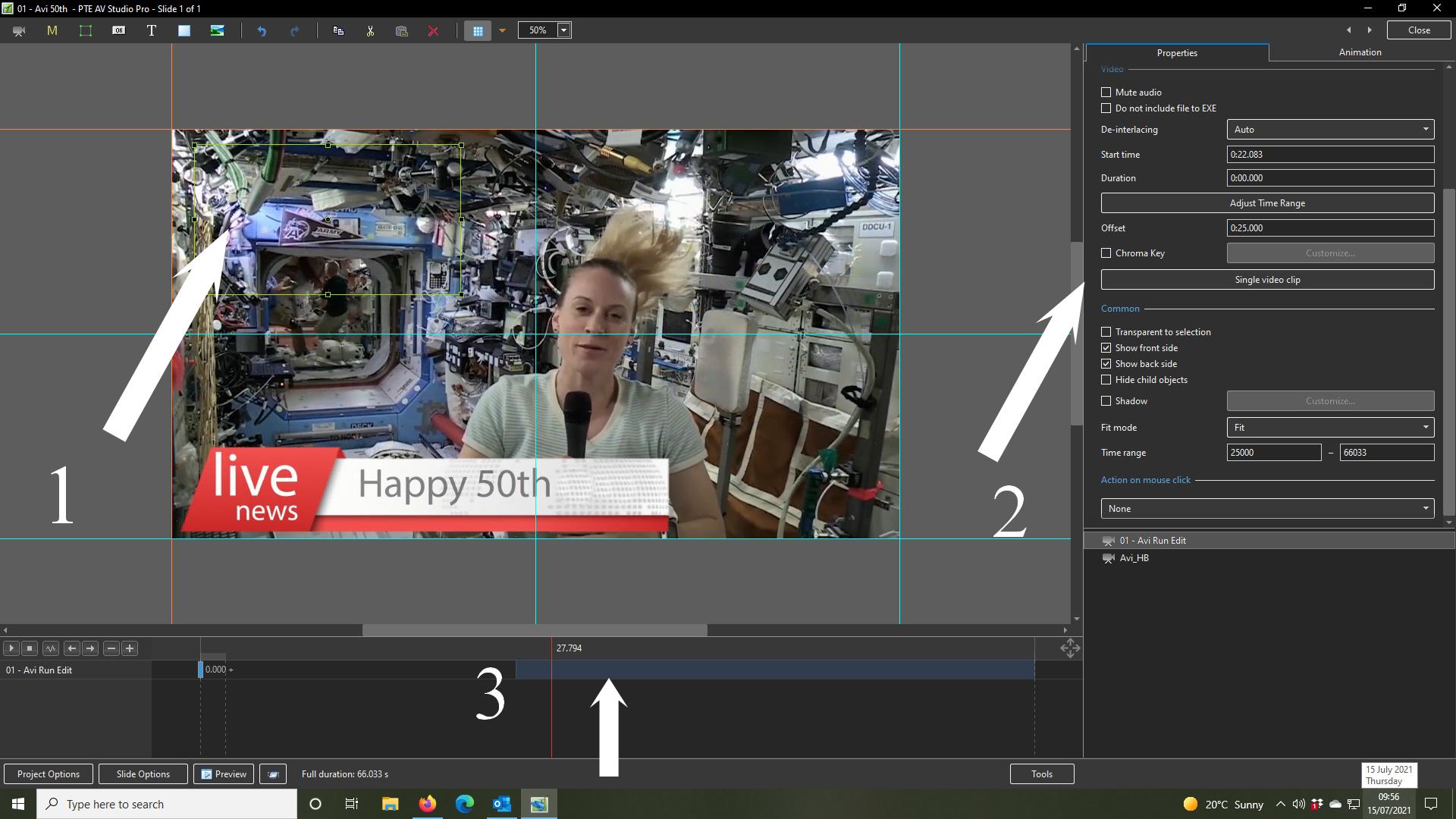Click Time range start field 25000
This screenshot has width=1456, height=819.
click(1274, 452)
